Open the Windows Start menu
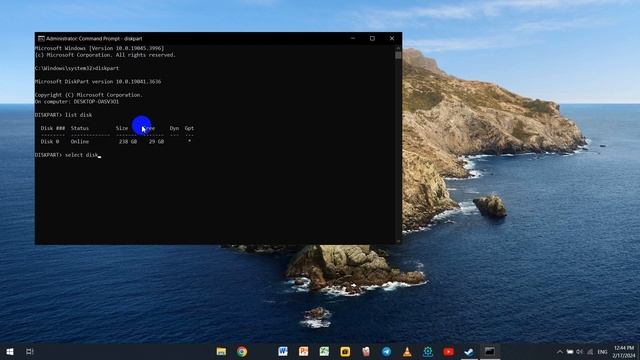The image size is (640, 360). click(x=10, y=351)
